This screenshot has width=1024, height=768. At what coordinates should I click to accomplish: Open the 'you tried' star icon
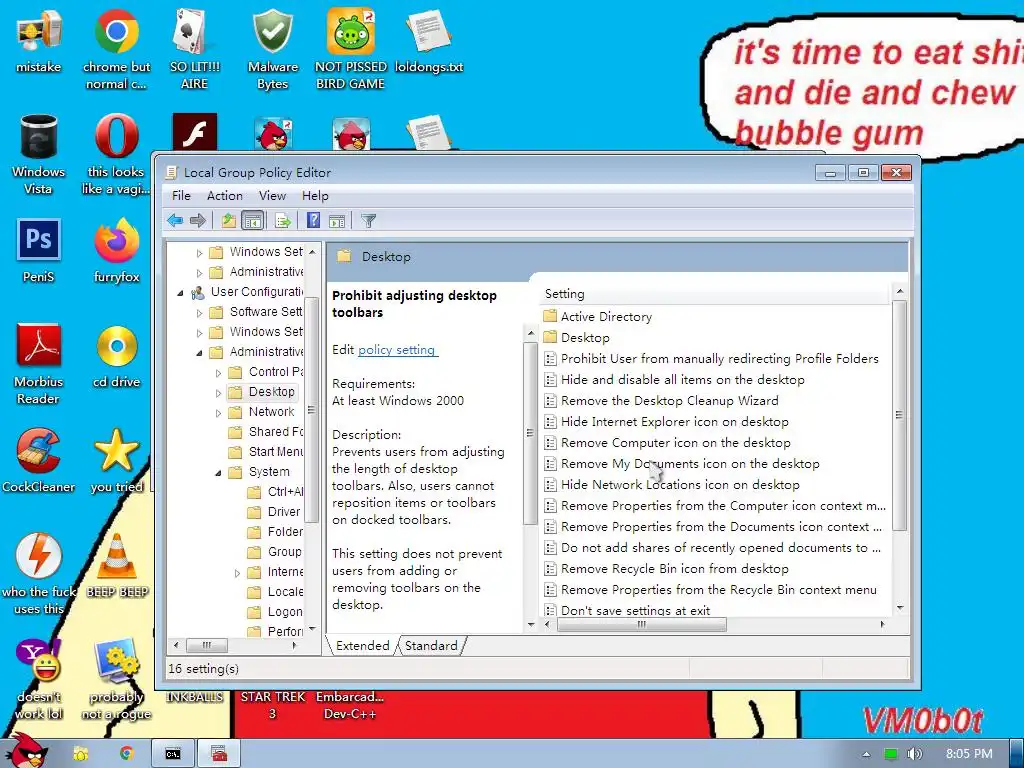point(116,461)
